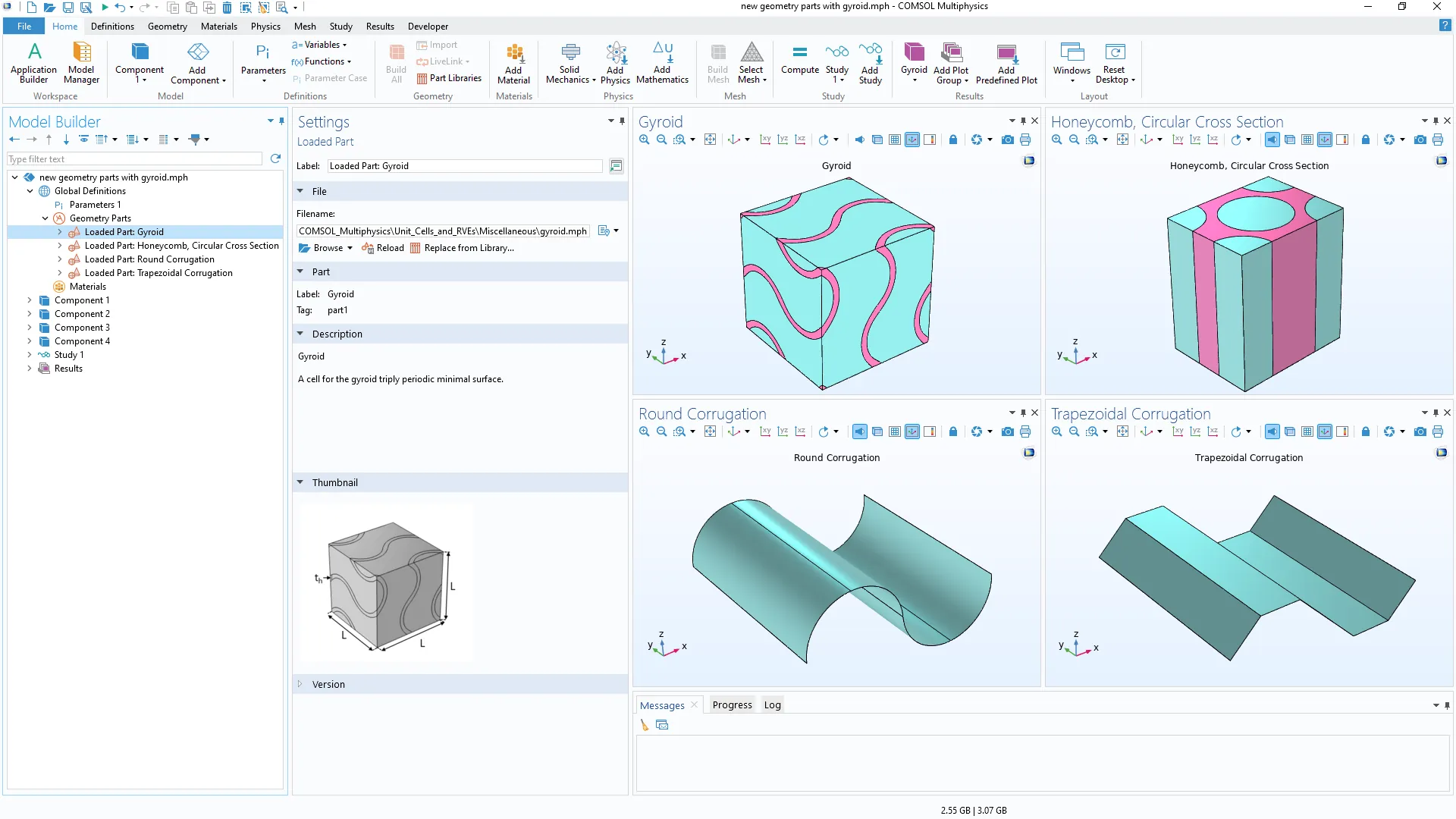1456x819 pixels.
Task: Toggle transparency in Honeycomb graphics window
Action: pyautogui.click(x=1290, y=140)
